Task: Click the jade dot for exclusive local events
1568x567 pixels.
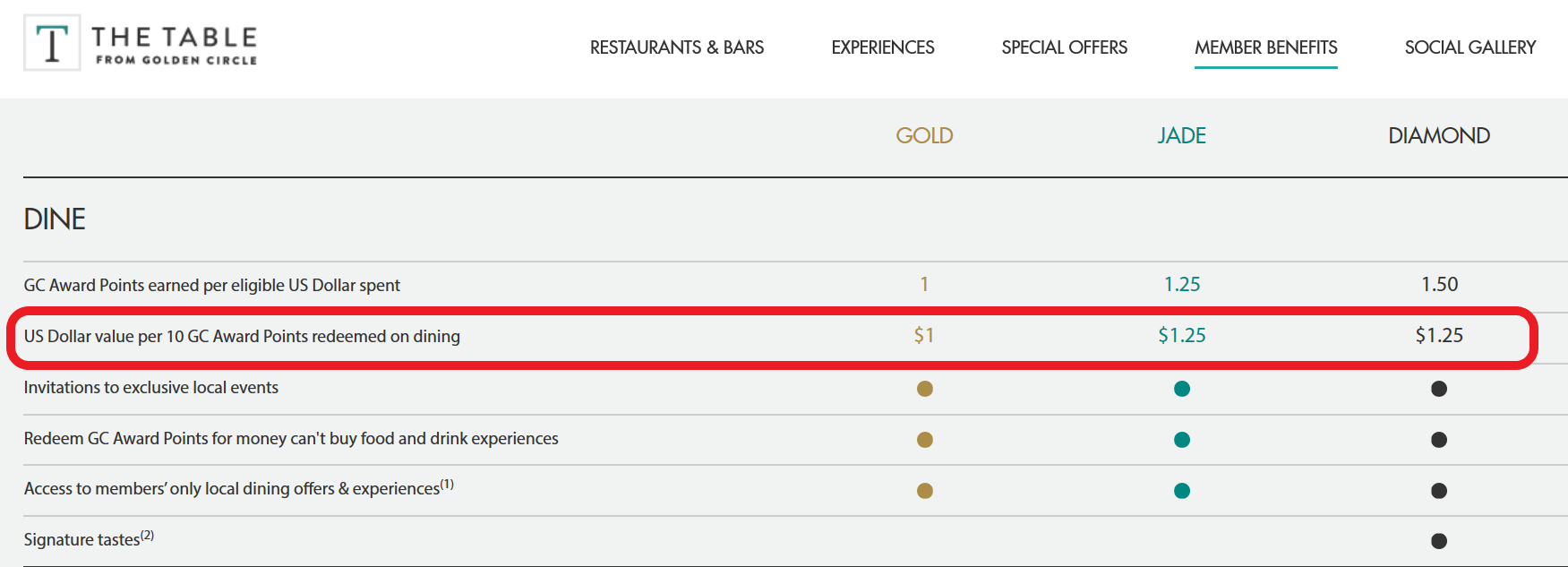Action: pyautogui.click(x=1182, y=389)
